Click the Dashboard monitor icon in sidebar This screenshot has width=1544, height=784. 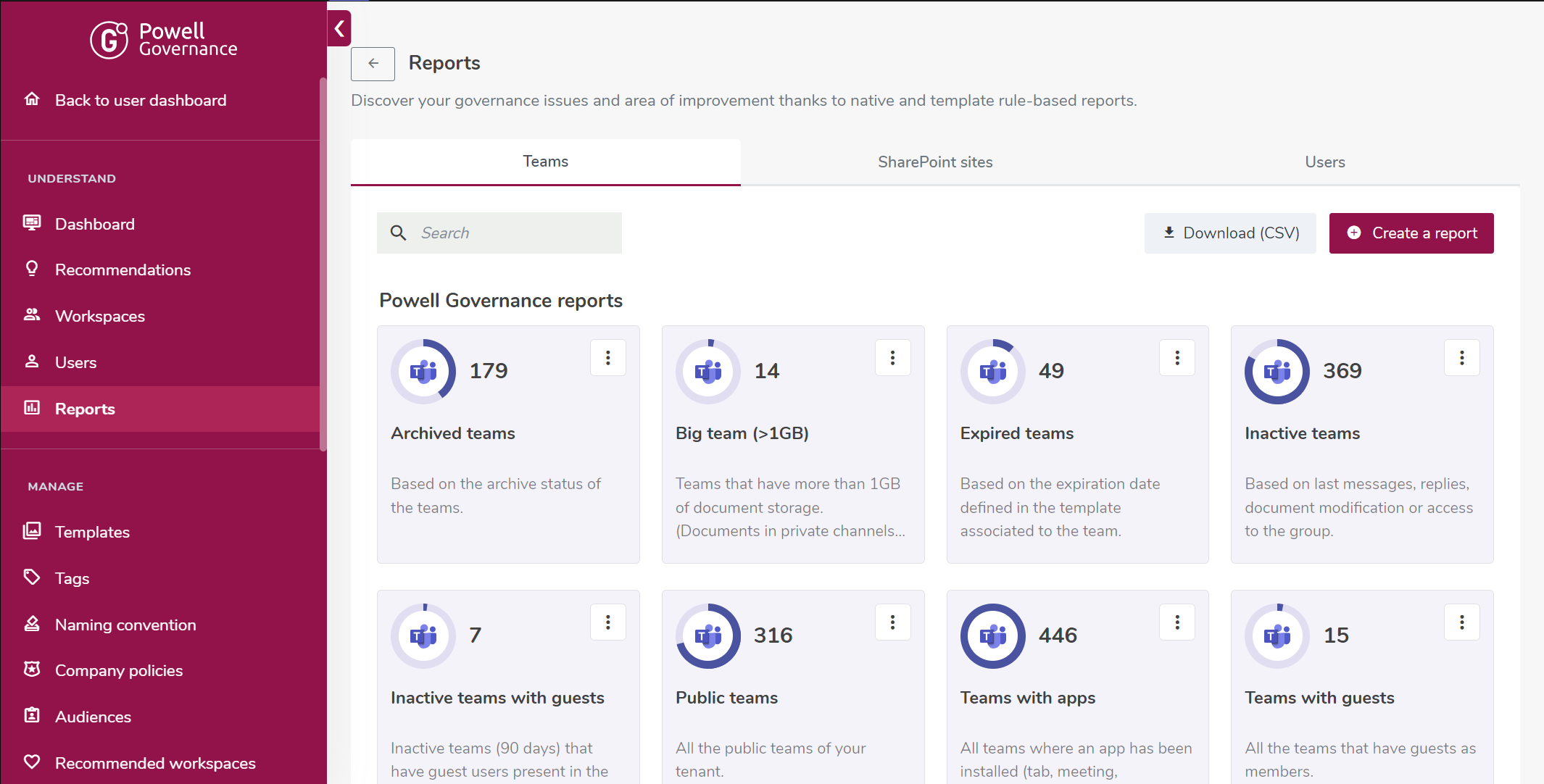(32, 223)
